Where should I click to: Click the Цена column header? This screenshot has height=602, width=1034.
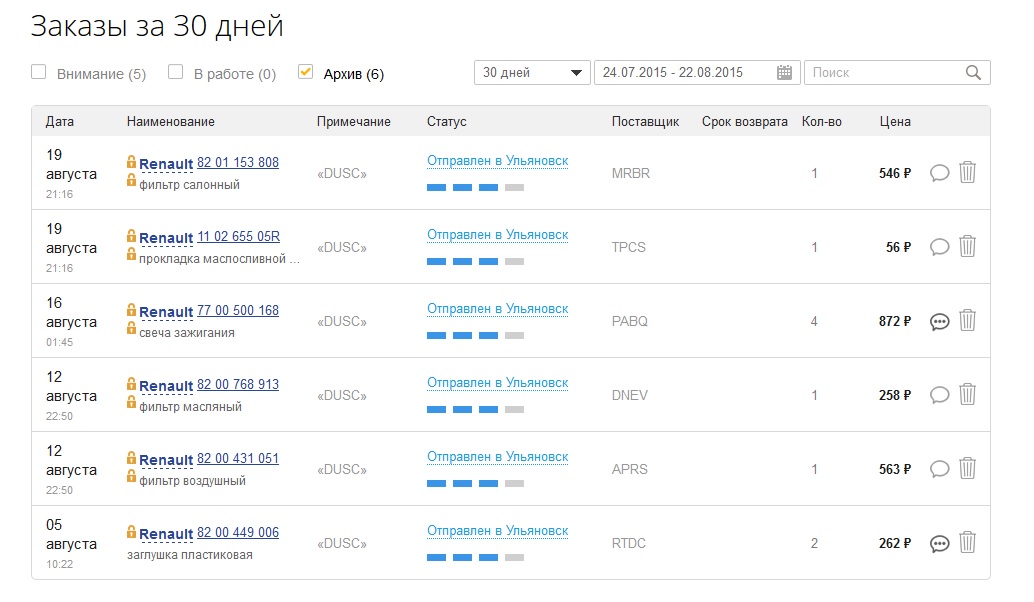pyautogui.click(x=894, y=122)
